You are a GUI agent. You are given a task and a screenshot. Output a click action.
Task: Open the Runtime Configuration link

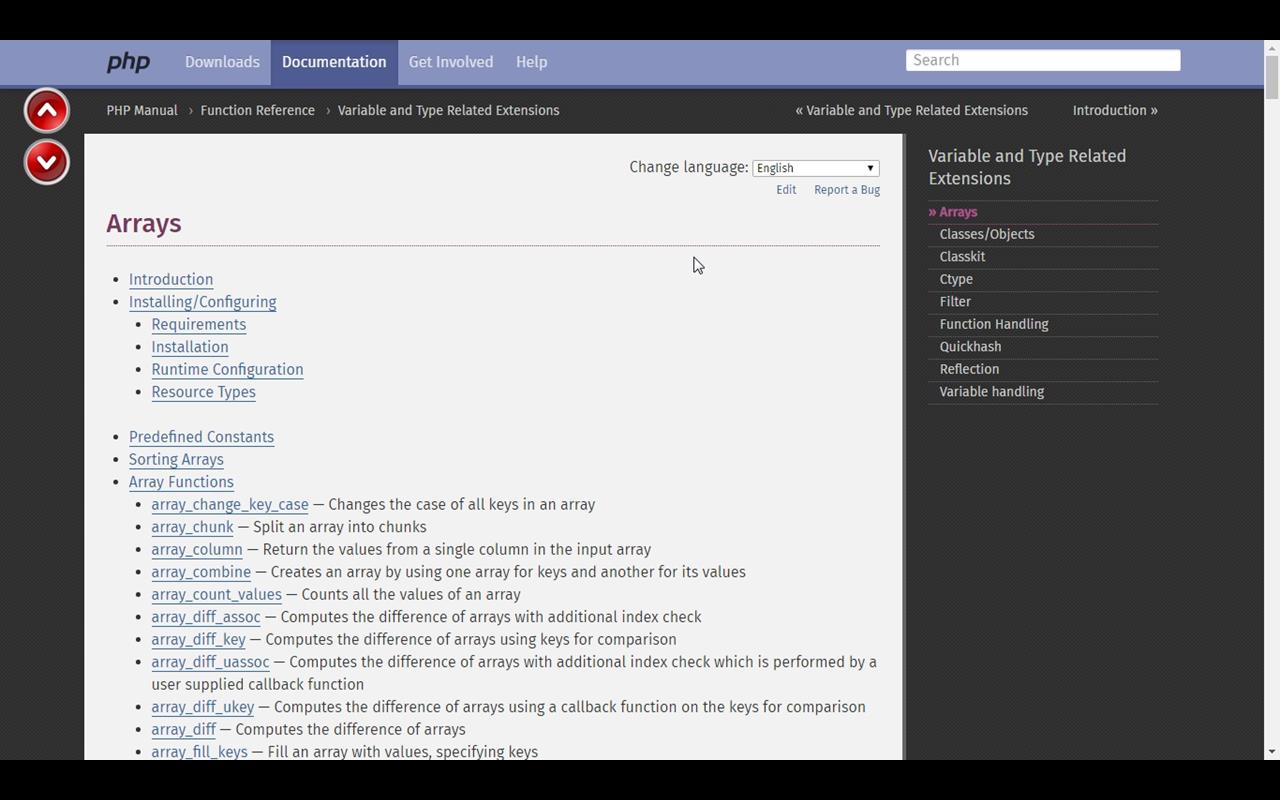[227, 369]
